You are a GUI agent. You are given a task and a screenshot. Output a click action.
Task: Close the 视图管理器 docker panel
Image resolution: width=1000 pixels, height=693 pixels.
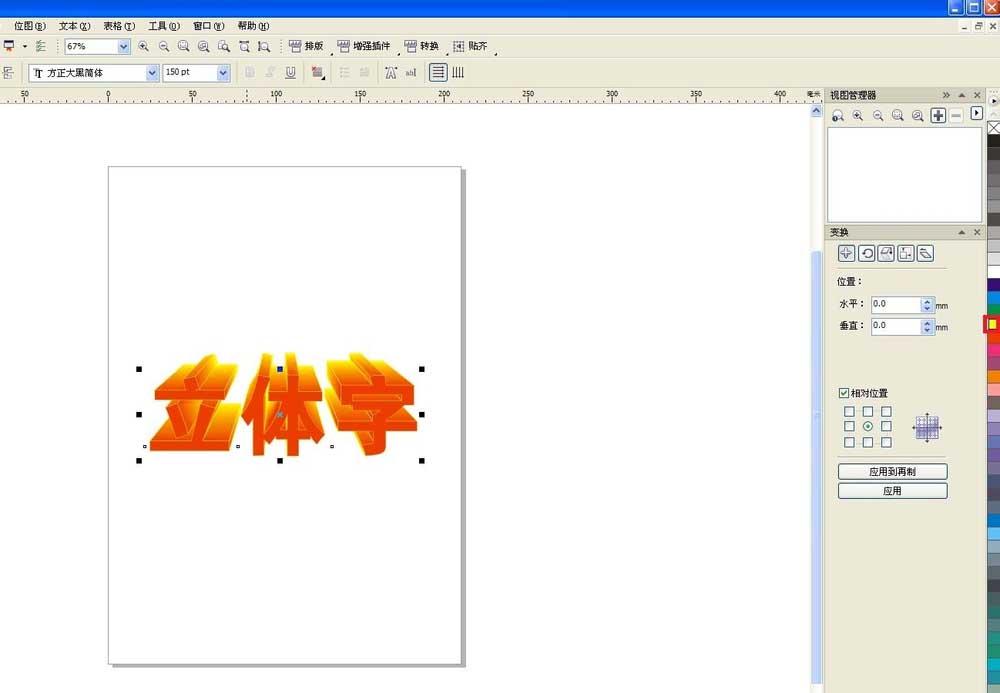(977, 95)
